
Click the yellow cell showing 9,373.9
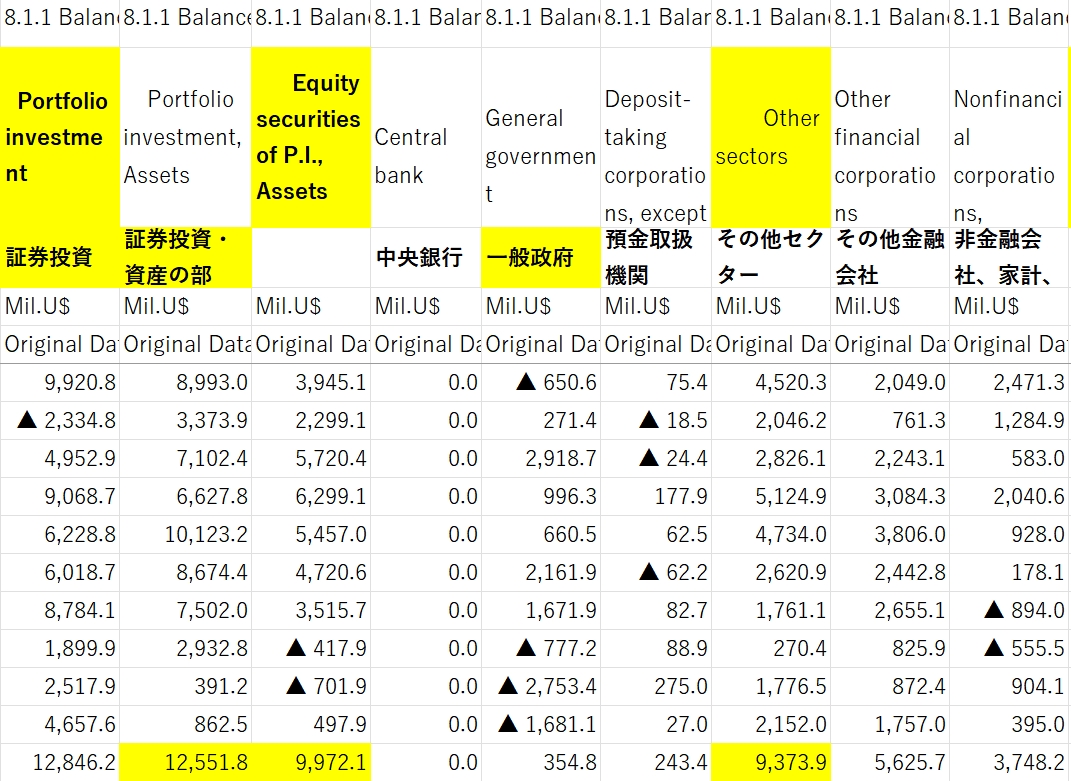(770, 763)
